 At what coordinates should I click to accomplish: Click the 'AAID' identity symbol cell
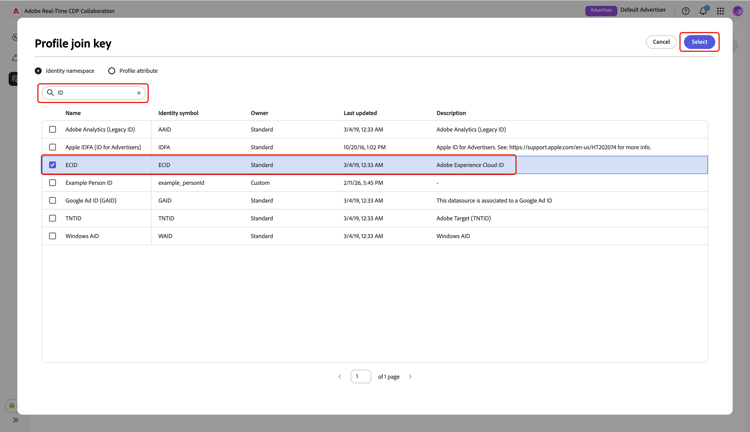tap(165, 130)
